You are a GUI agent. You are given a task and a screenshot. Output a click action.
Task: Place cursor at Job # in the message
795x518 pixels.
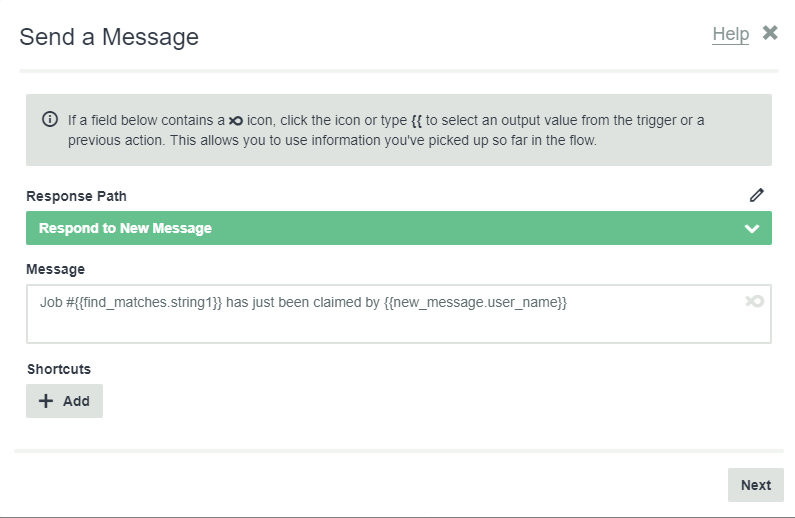click(52, 302)
